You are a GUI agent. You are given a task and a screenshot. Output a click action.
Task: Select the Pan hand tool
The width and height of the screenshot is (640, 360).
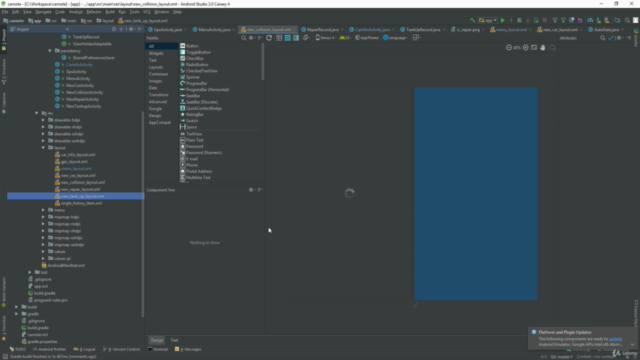pos(542,47)
